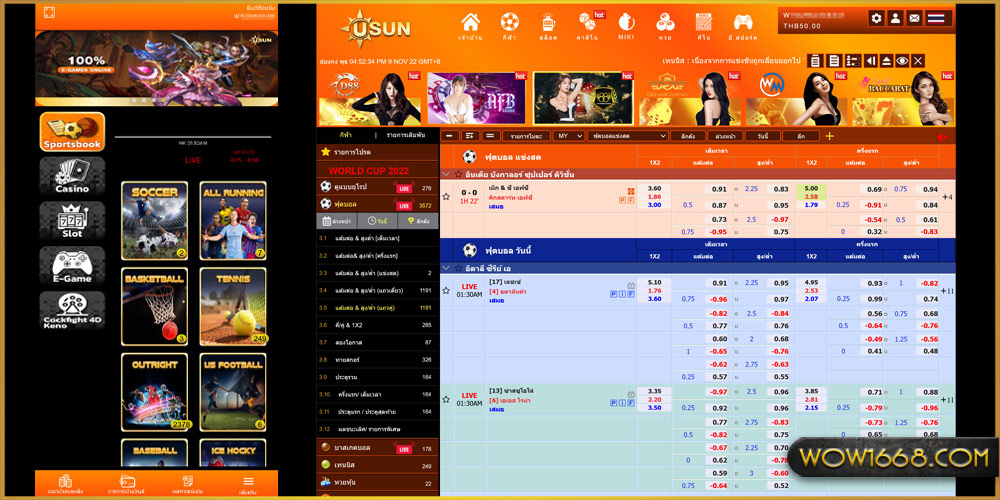Screen dimensions: 1000x500
Task: Open the E-Game controller icon
Action: pyautogui.click(x=72, y=265)
